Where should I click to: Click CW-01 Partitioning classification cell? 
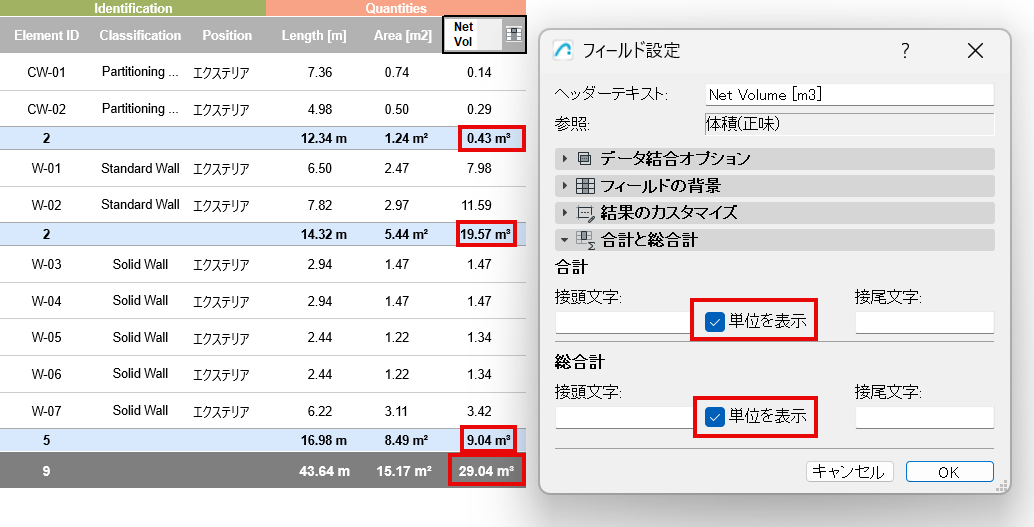[x=140, y=72]
